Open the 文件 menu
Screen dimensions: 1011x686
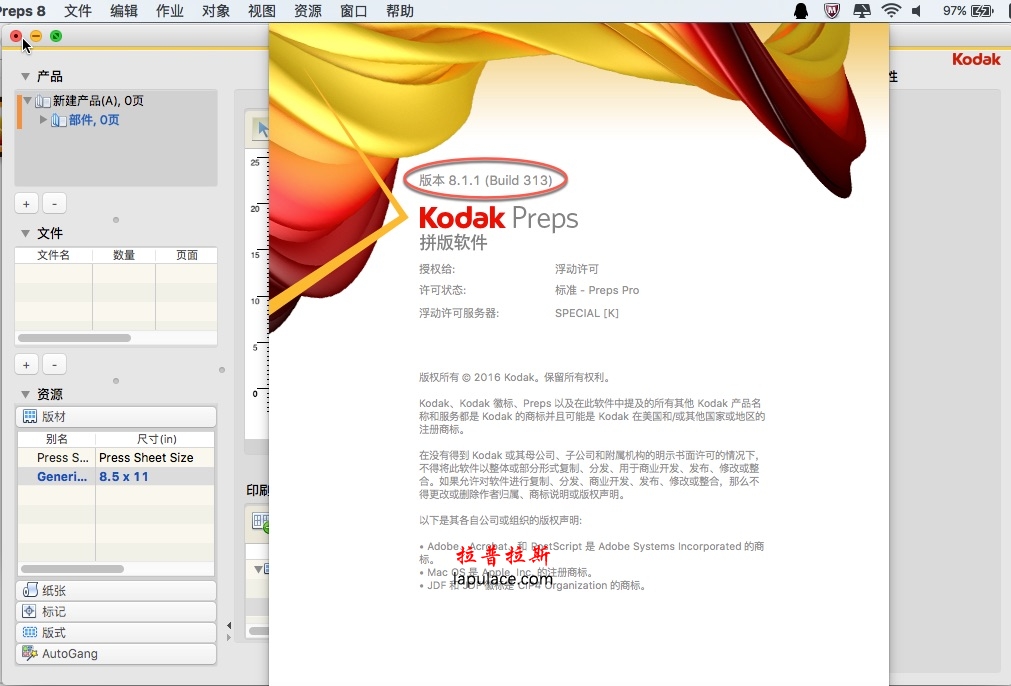(78, 11)
